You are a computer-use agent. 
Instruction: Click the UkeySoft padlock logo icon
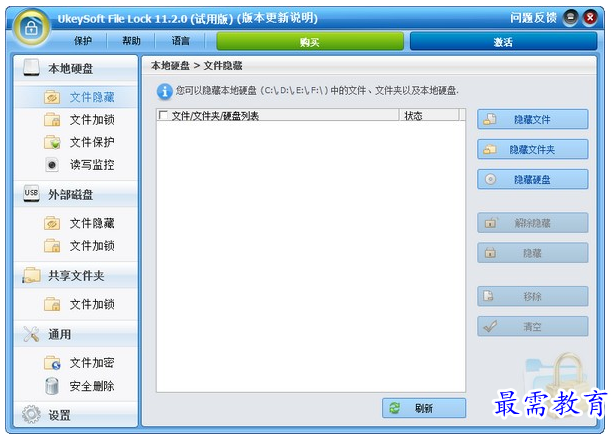point(31,28)
